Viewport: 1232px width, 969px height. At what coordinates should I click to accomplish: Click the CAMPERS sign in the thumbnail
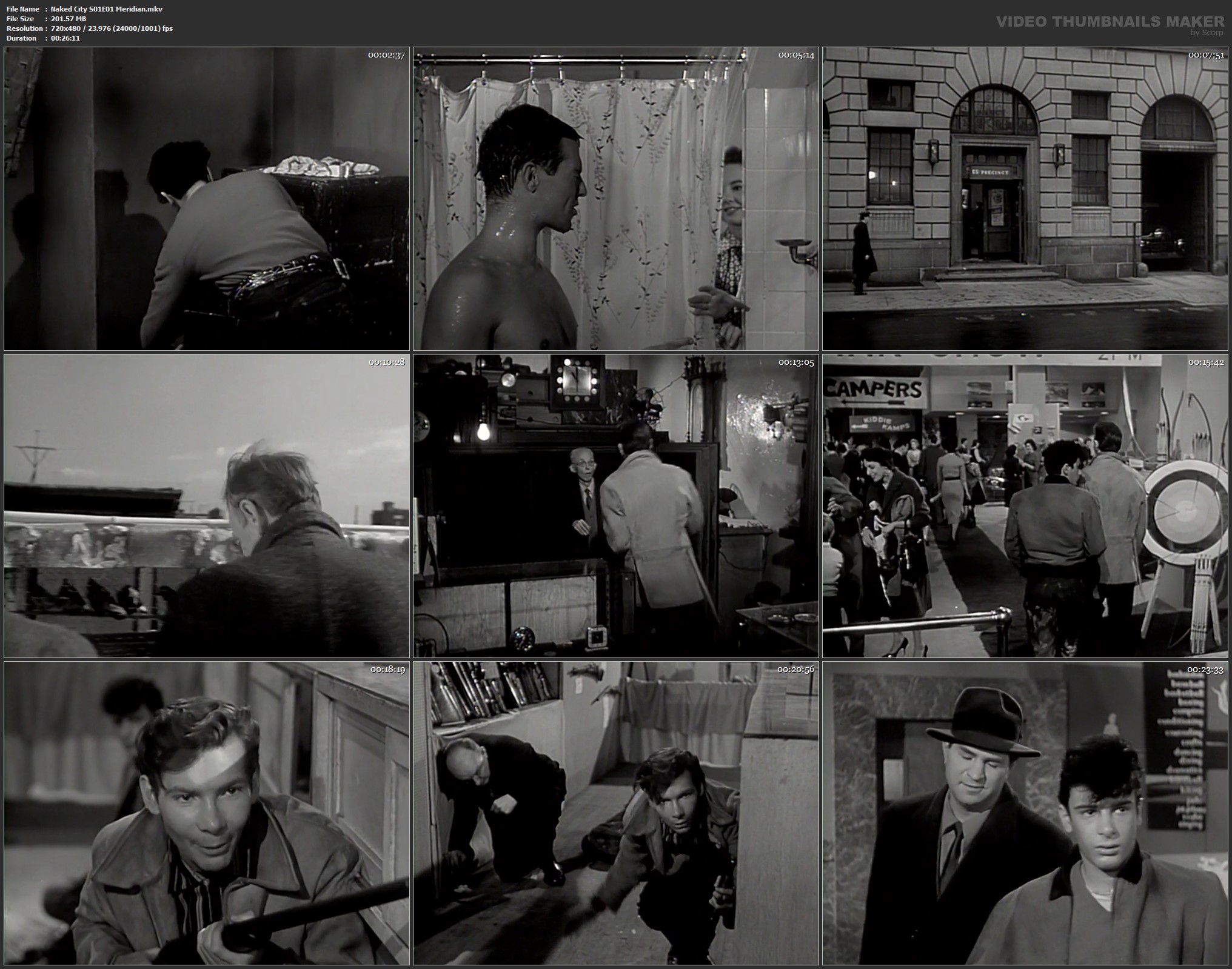coord(874,389)
